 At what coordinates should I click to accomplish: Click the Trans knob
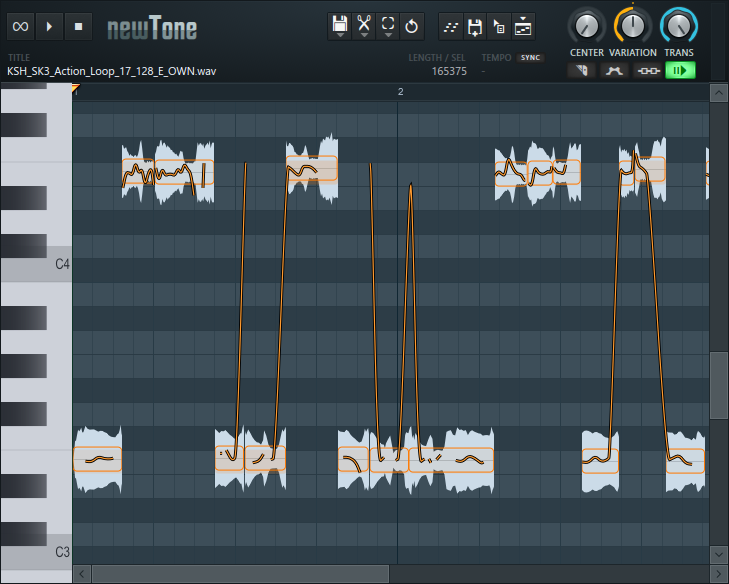click(679, 25)
